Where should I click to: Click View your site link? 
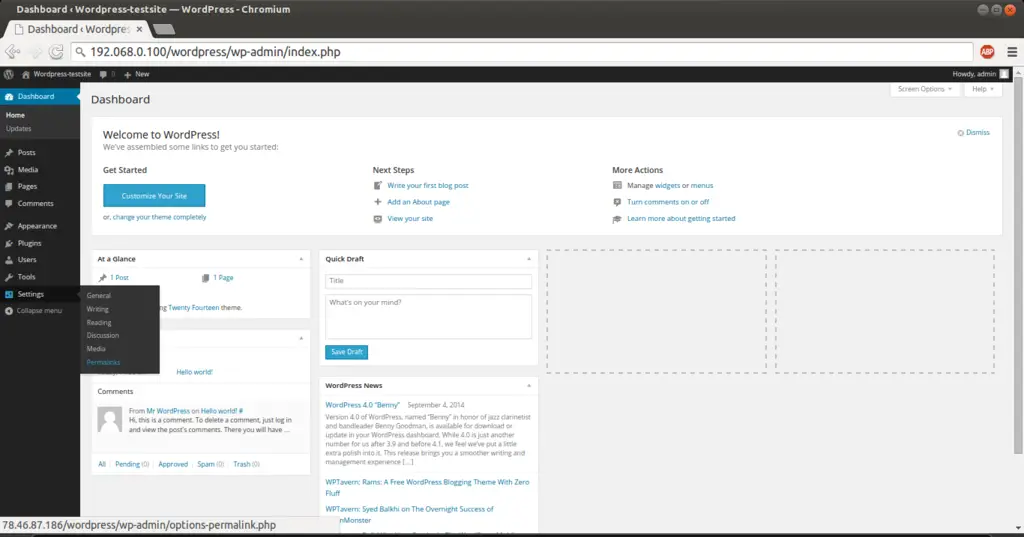[410, 219]
